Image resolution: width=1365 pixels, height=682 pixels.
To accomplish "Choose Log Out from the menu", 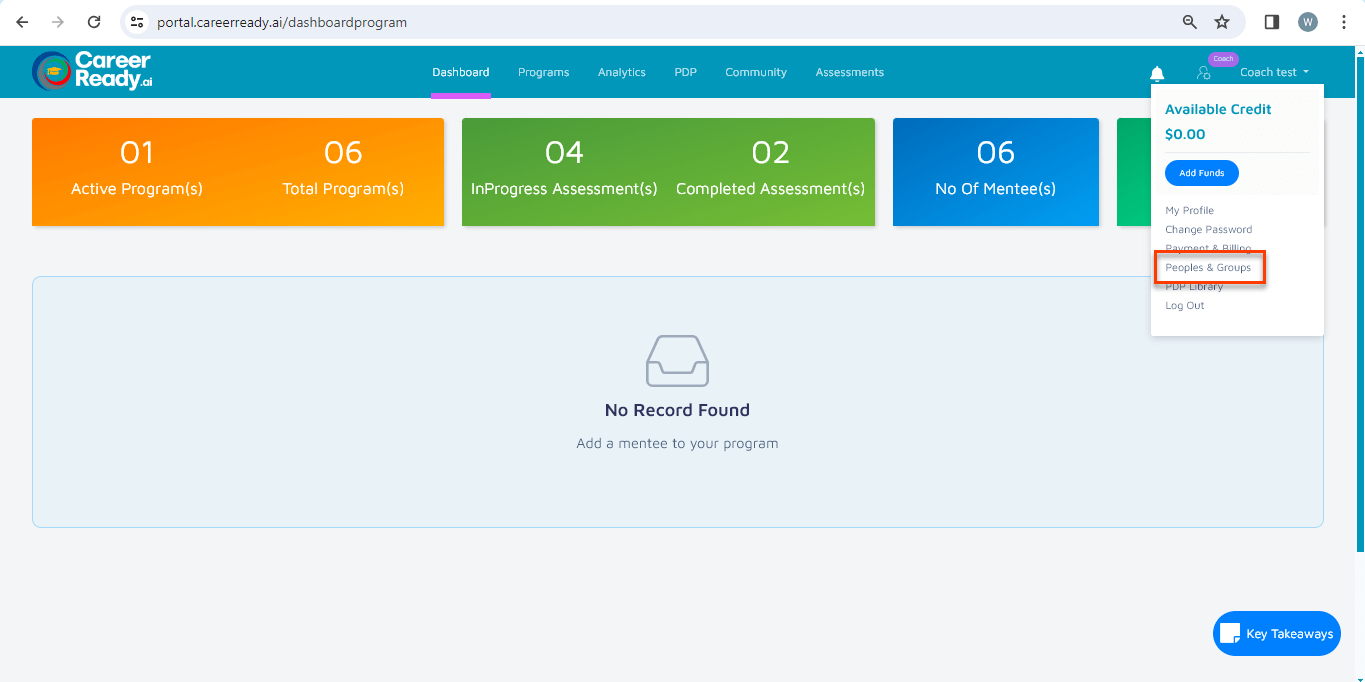I will [x=1185, y=306].
